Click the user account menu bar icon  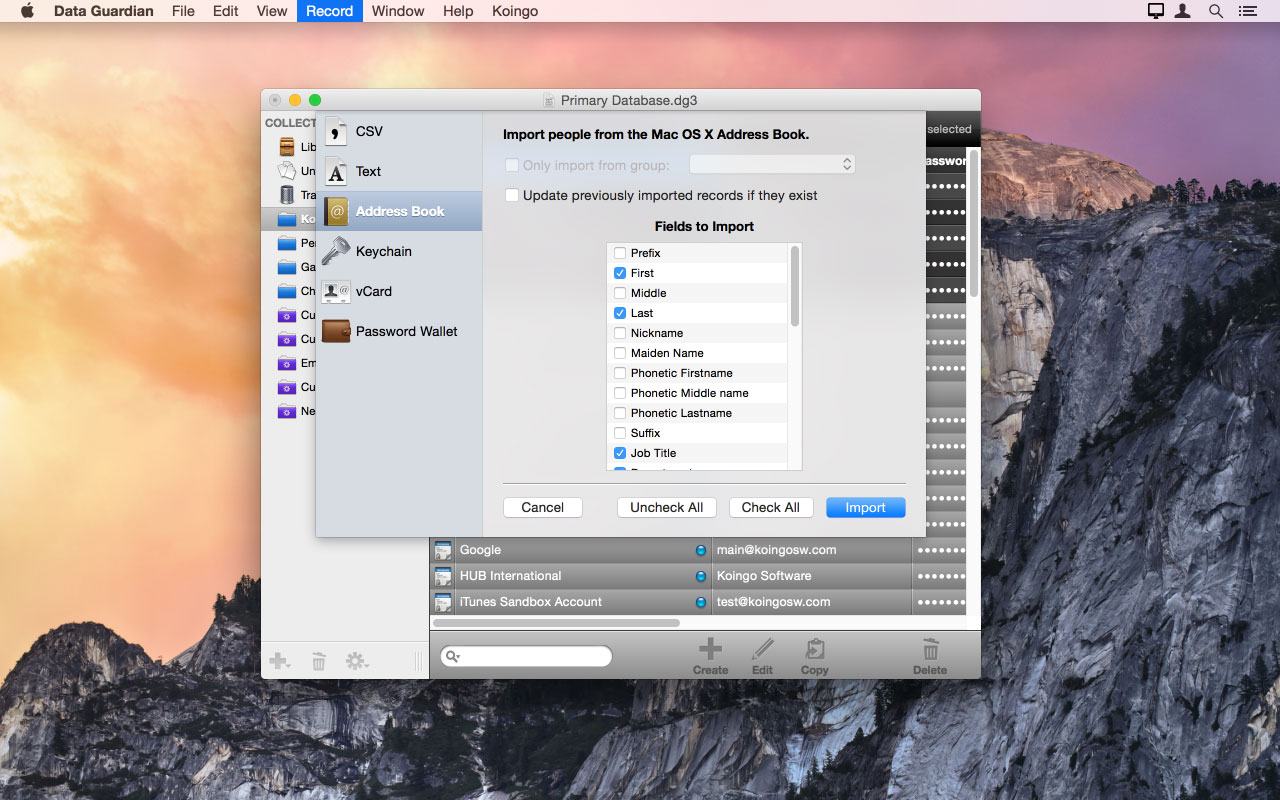(1183, 11)
